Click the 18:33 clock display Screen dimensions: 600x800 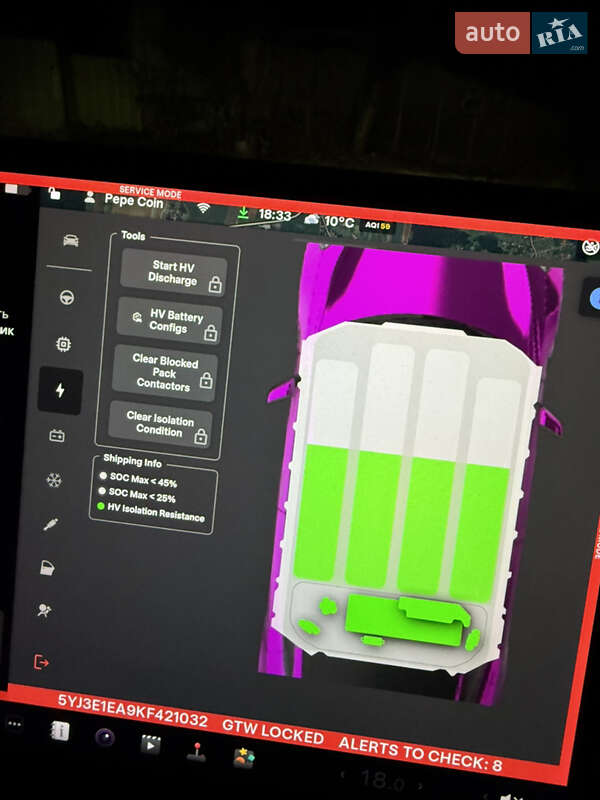point(274,215)
